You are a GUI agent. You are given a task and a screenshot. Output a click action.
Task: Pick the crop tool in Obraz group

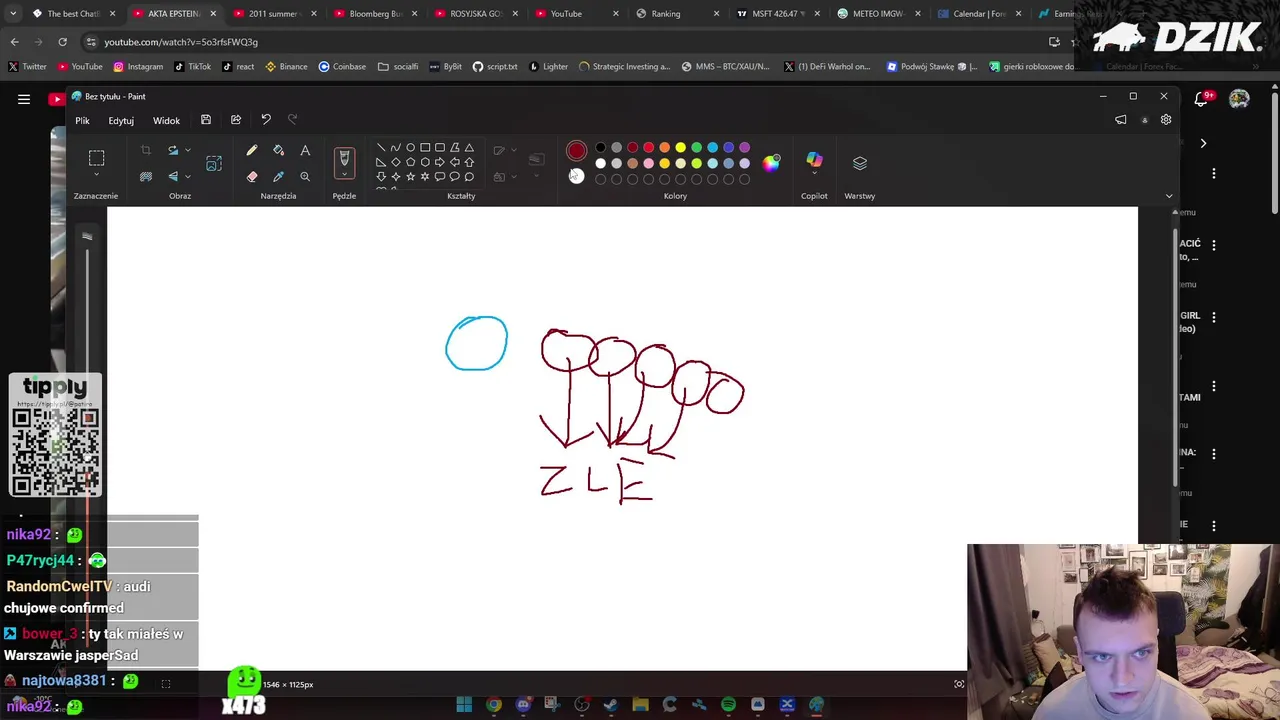click(146, 150)
